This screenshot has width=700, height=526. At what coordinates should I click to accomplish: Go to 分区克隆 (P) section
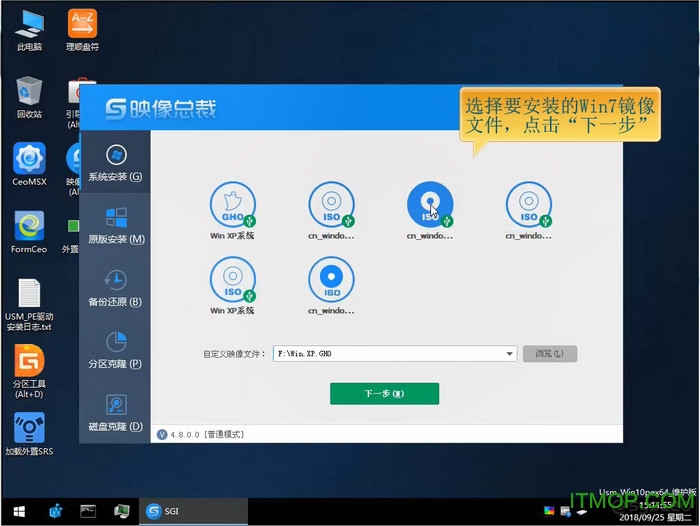click(x=115, y=350)
